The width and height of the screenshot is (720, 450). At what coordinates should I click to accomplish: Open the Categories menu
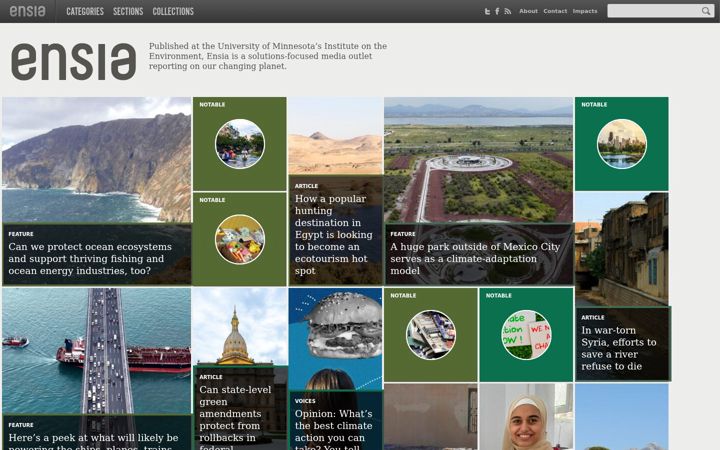coord(85,11)
